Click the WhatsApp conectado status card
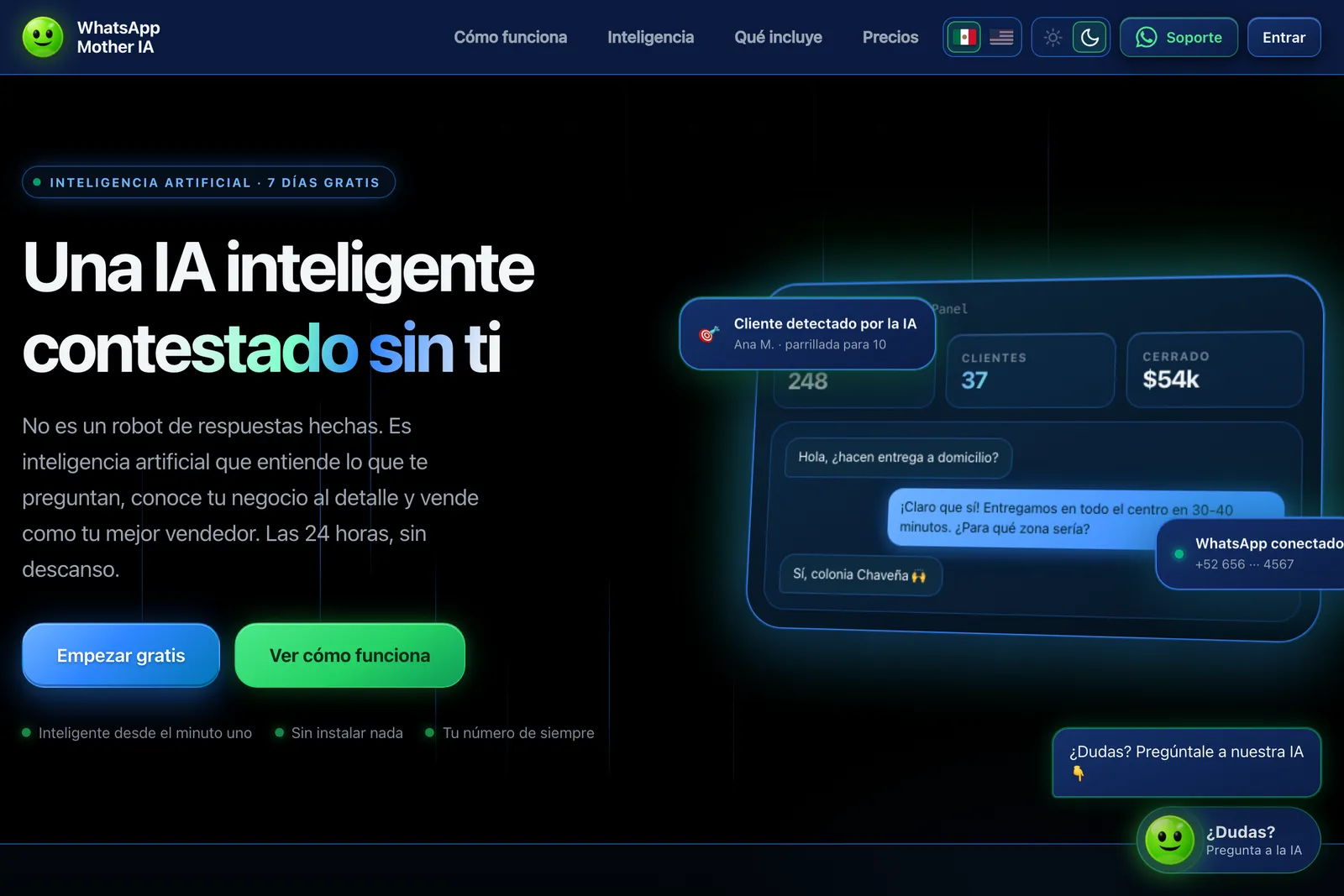The width and height of the screenshot is (1344, 896). 1251,553
